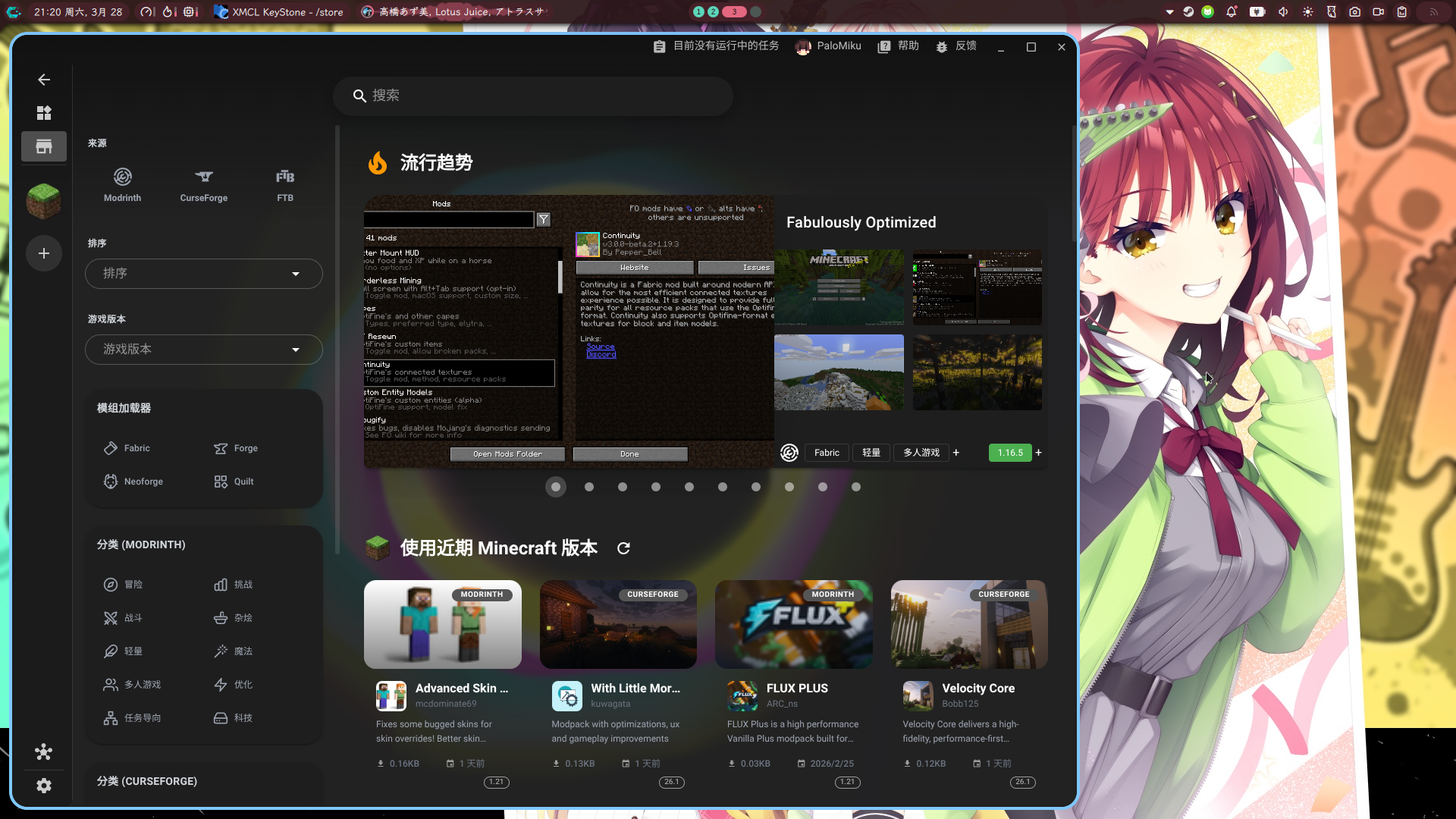
Task: Open the 帮助 help menu
Action: pyautogui.click(x=898, y=46)
